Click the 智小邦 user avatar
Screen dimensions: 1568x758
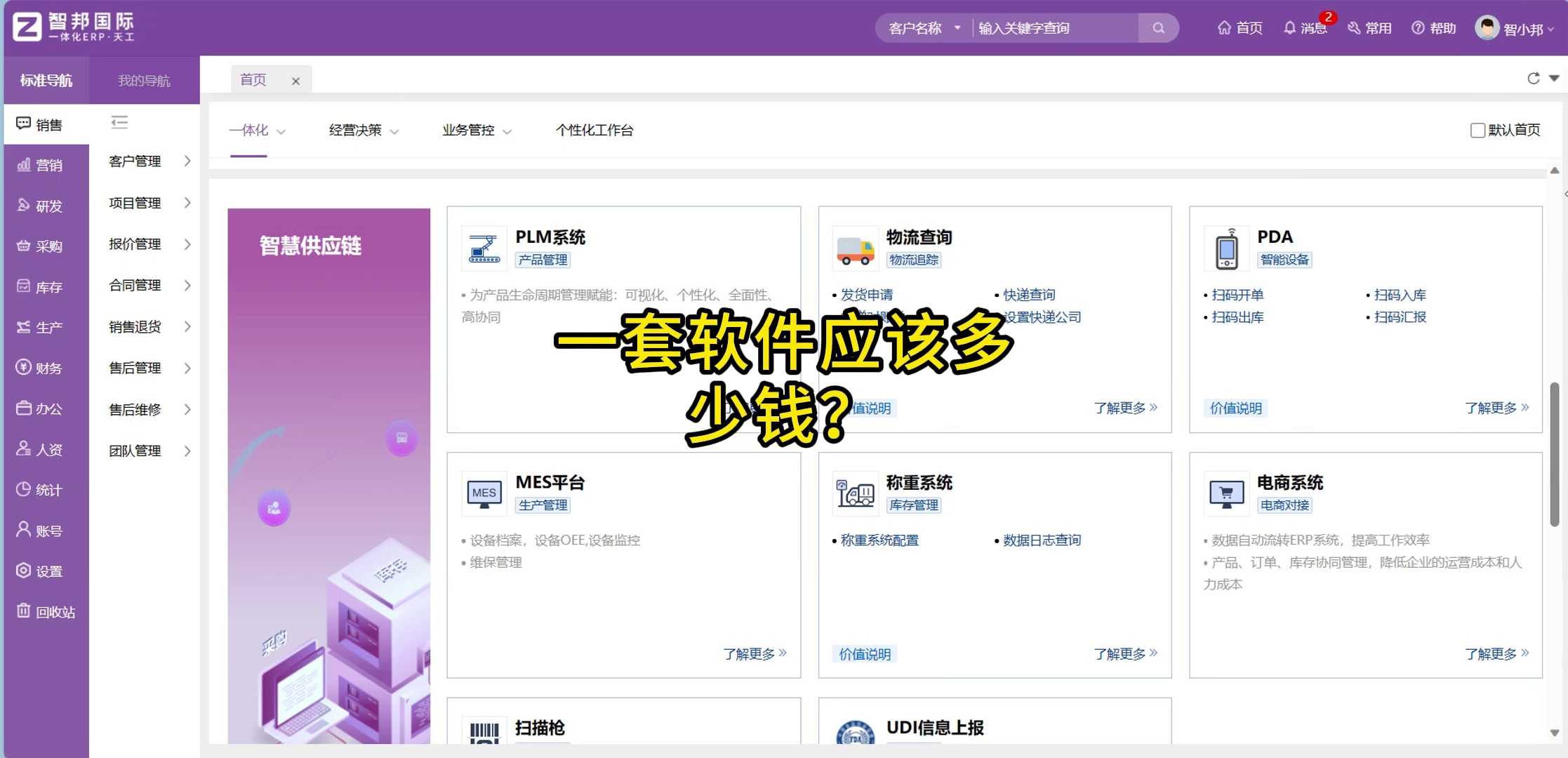point(1487,28)
